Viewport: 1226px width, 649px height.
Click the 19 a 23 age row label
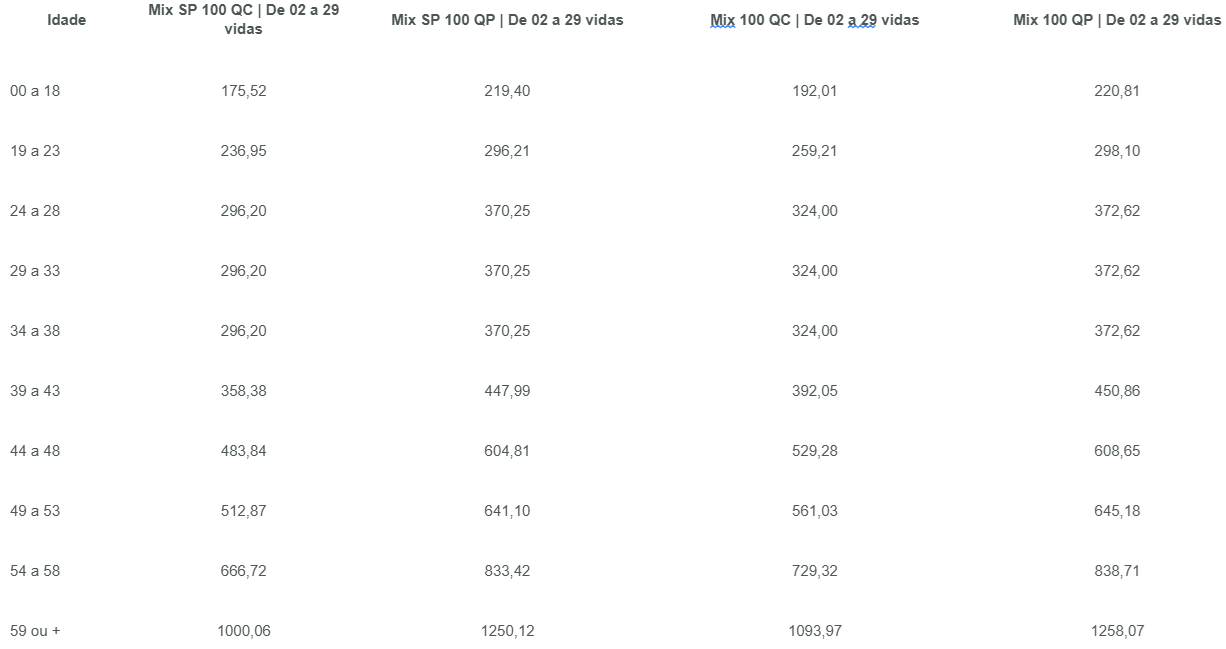(x=35, y=151)
